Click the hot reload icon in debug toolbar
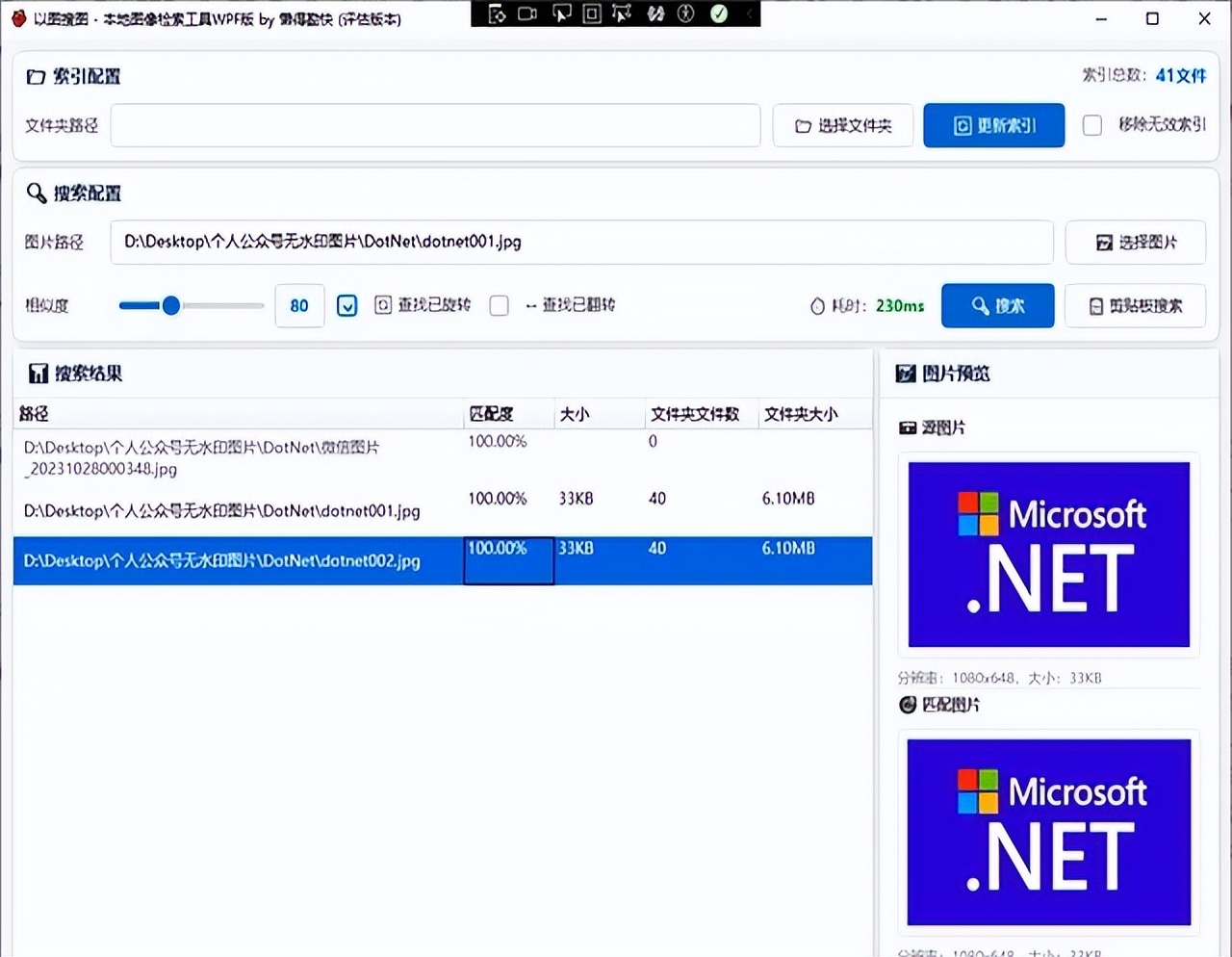Image resolution: width=1232 pixels, height=957 pixels. (x=655, y=13)
